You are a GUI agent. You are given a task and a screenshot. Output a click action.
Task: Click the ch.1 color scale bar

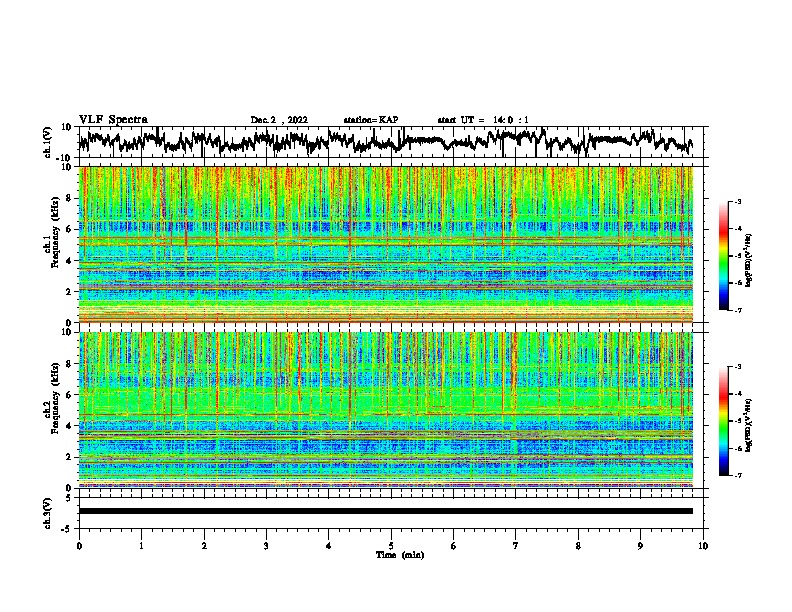point(724,256)
